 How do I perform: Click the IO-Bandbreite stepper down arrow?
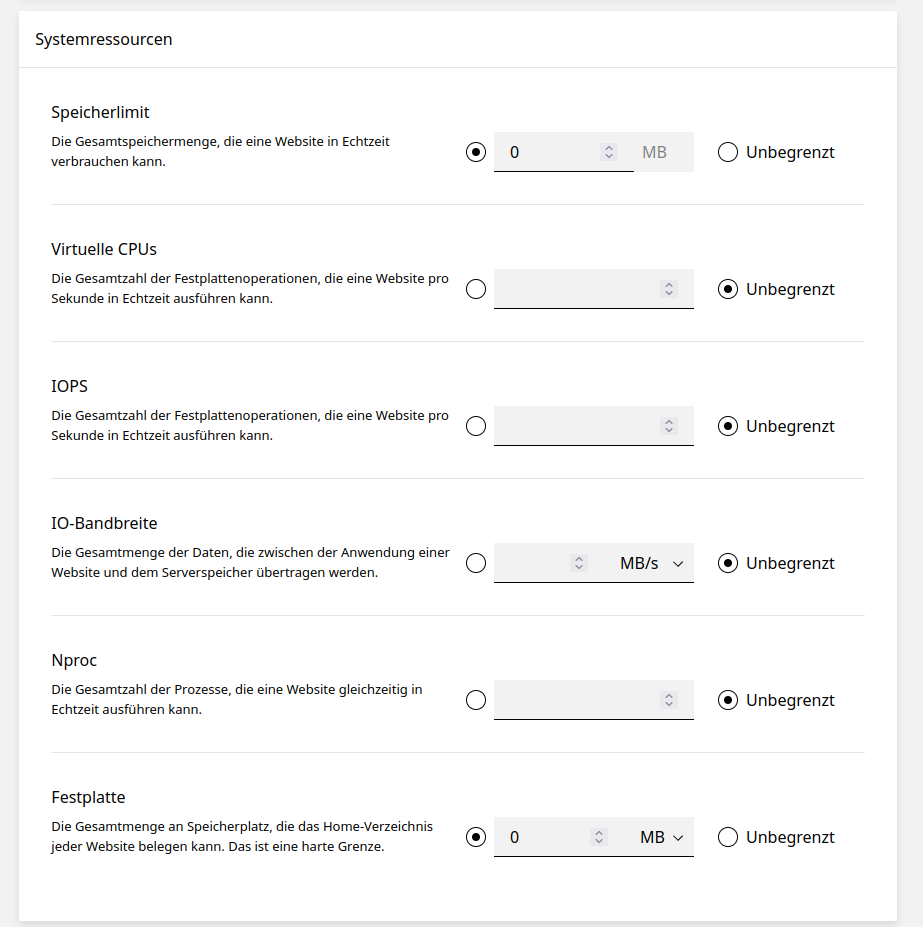pos(580,567)
